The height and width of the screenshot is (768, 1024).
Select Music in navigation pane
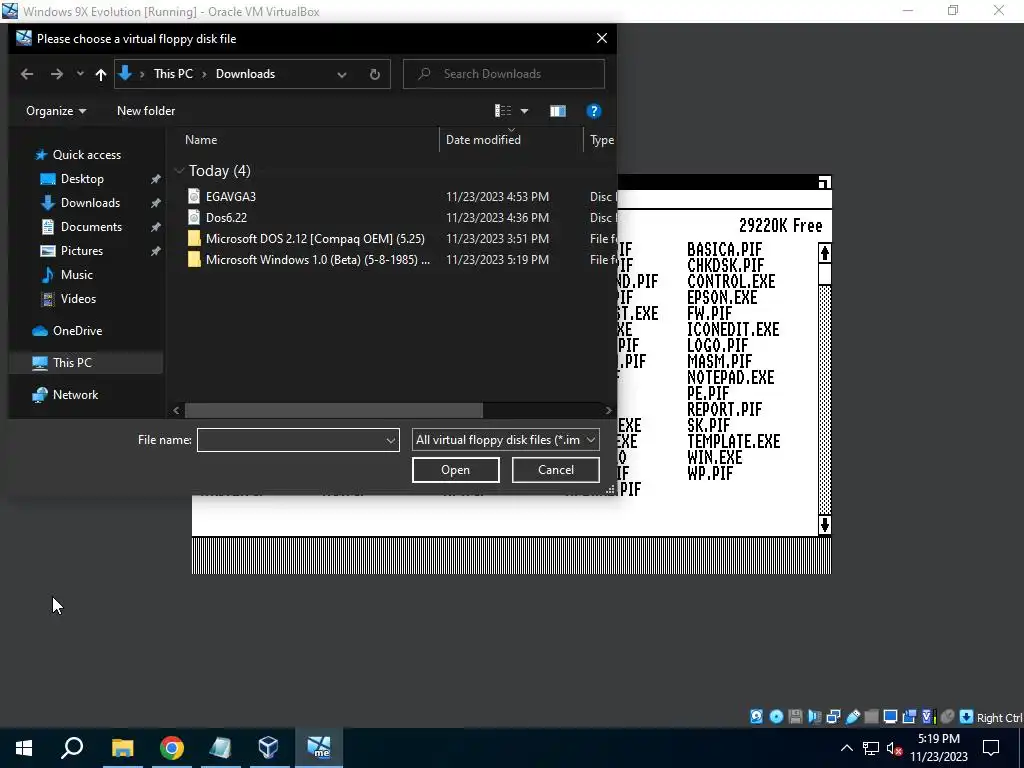(76, 275)
